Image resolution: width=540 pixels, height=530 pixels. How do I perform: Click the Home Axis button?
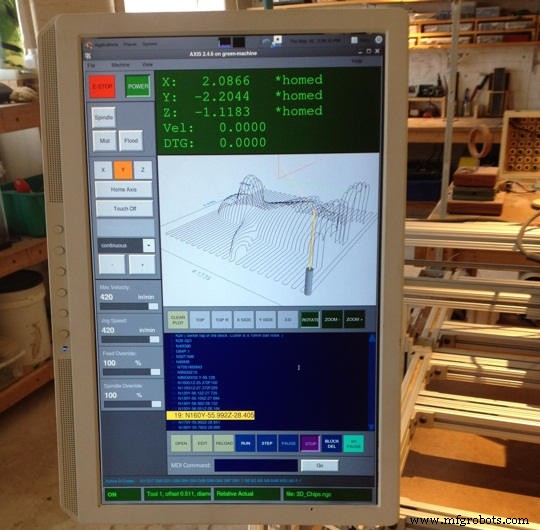pyautogui.click(x=124, y=189)
